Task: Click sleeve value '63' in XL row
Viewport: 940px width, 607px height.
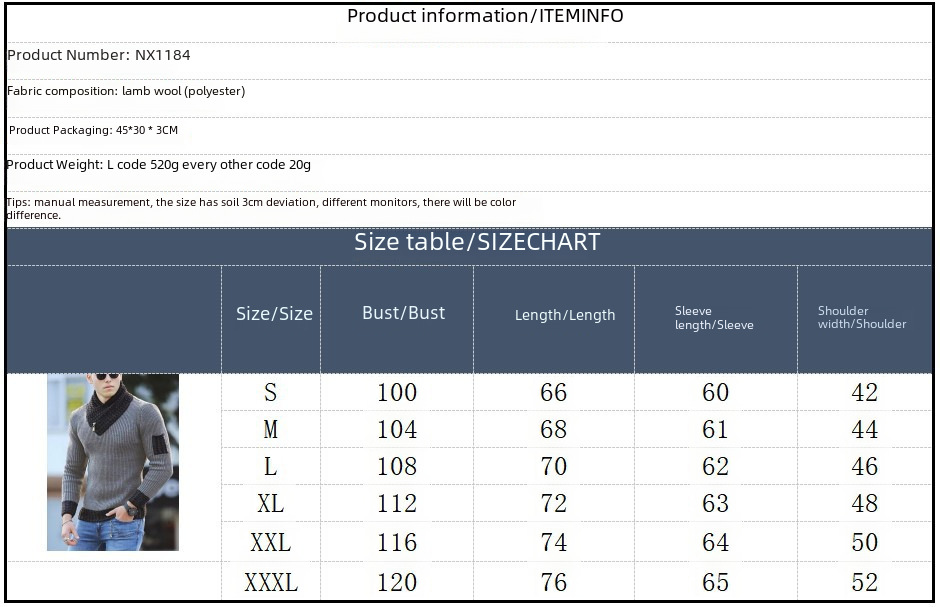Action: click(716, 503)
